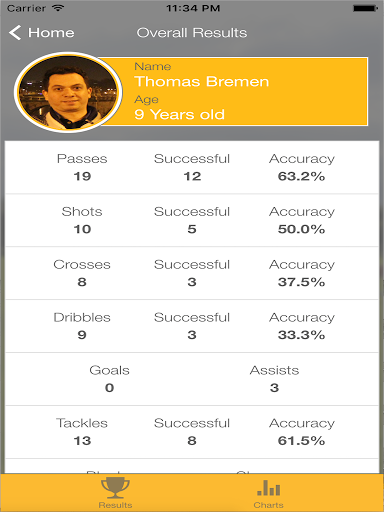Switch to the Results tab
Screen dimensions: 384x512
point(115,493)
